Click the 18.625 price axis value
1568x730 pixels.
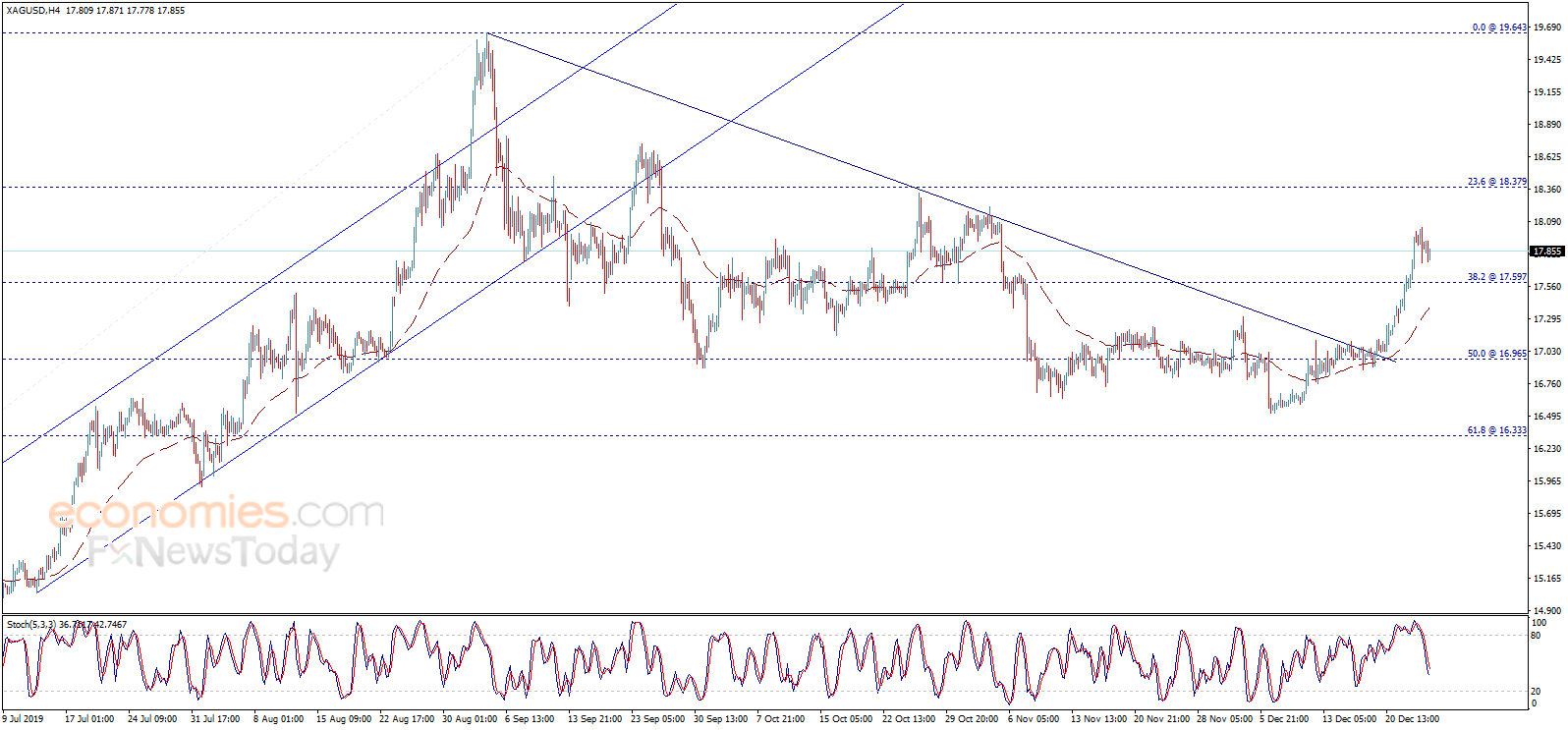pos(1547,157)
